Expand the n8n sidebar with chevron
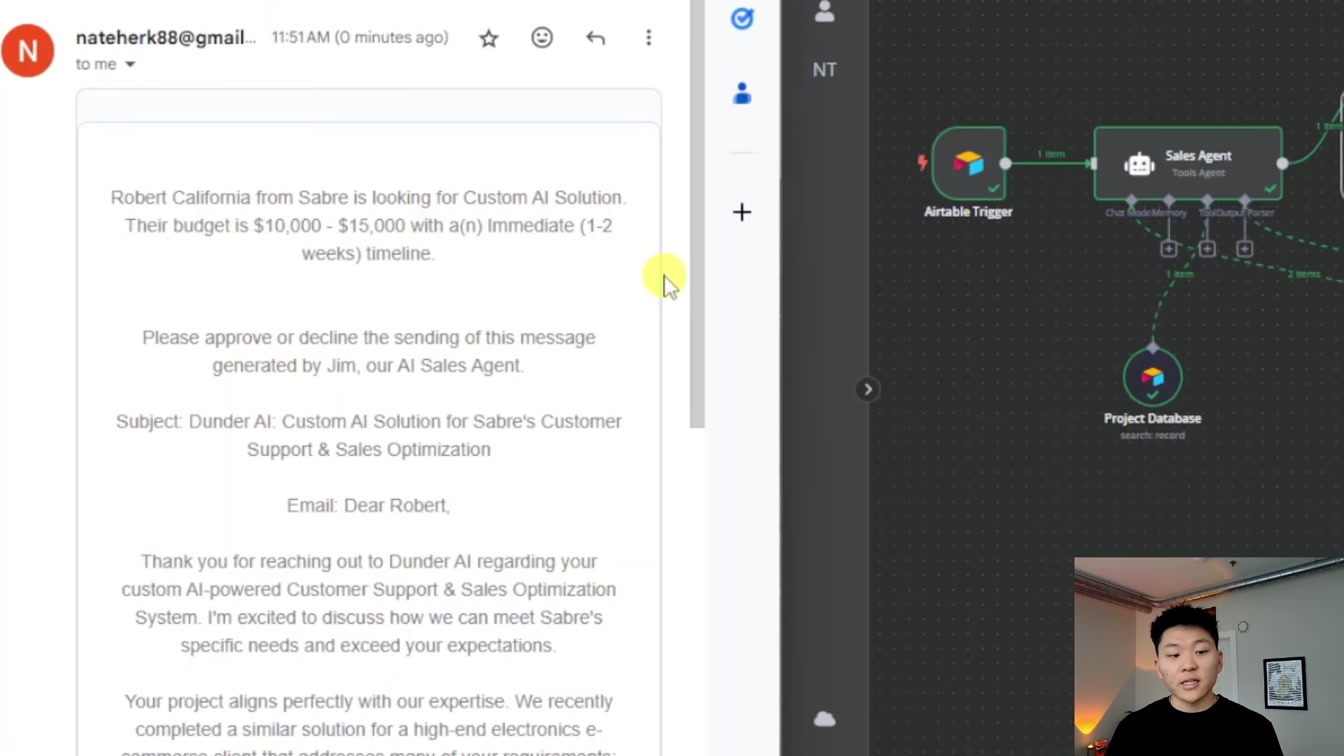Image resolution: width=1344 pixels, height=756 pixels. (867, 389)
